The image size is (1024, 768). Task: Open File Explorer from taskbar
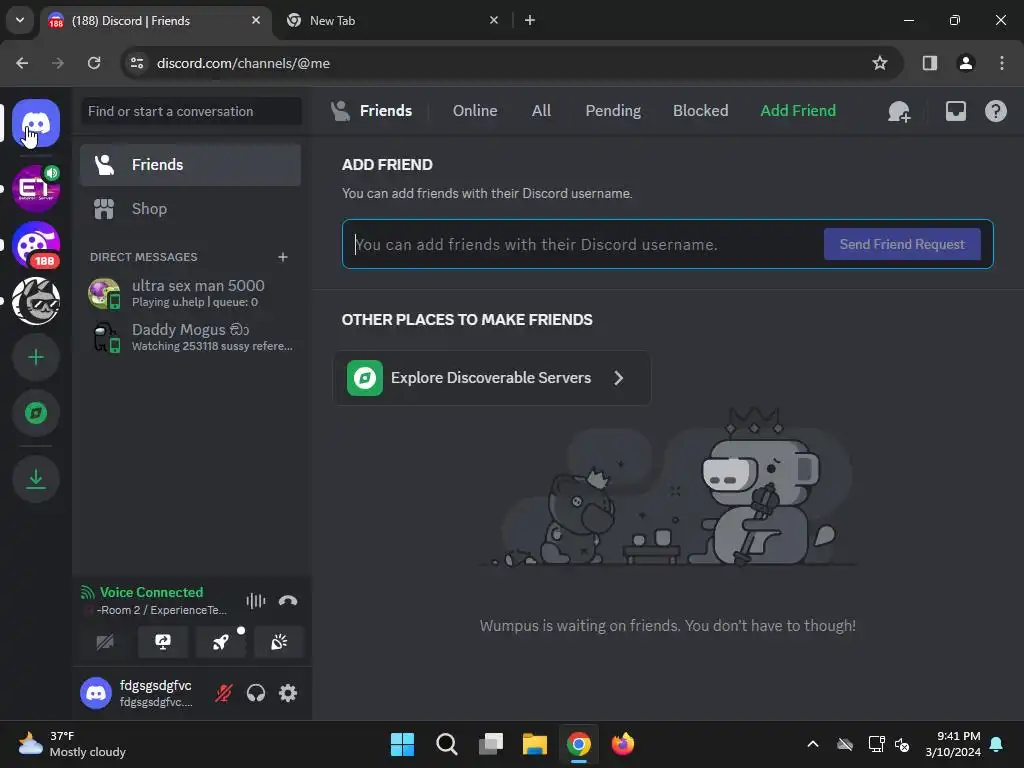[534, 744]
